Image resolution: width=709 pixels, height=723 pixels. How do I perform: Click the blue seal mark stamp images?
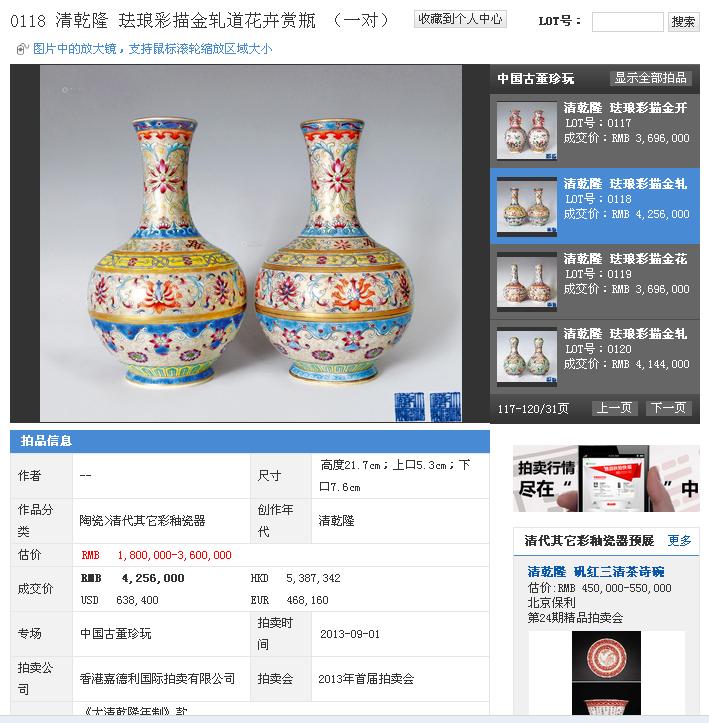click(x=427, y=406)
